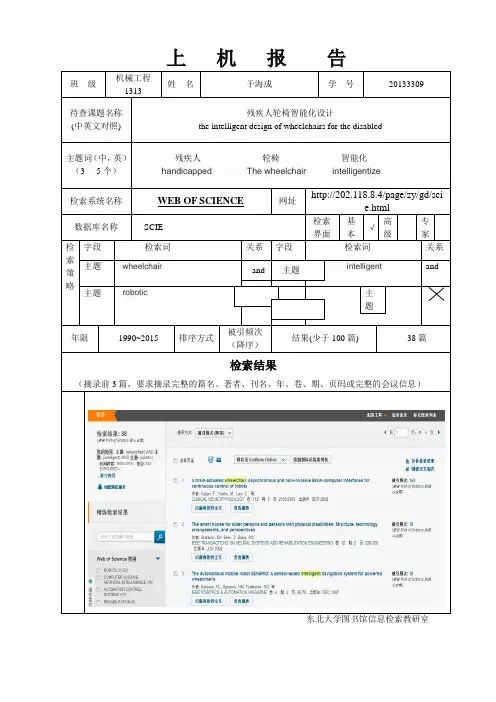Click the URL http://202.118.8.4 text
The height and width of the screenshot is (702, 496).
(x=377, y=201)
